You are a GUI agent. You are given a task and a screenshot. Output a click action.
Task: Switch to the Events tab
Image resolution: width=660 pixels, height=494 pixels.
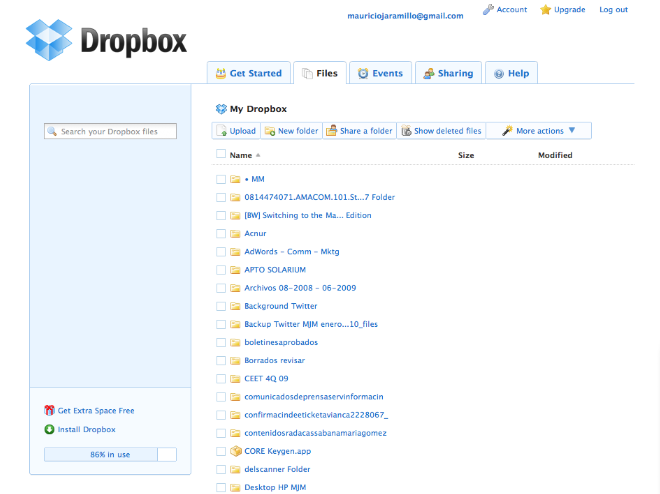tap(380, 73)
